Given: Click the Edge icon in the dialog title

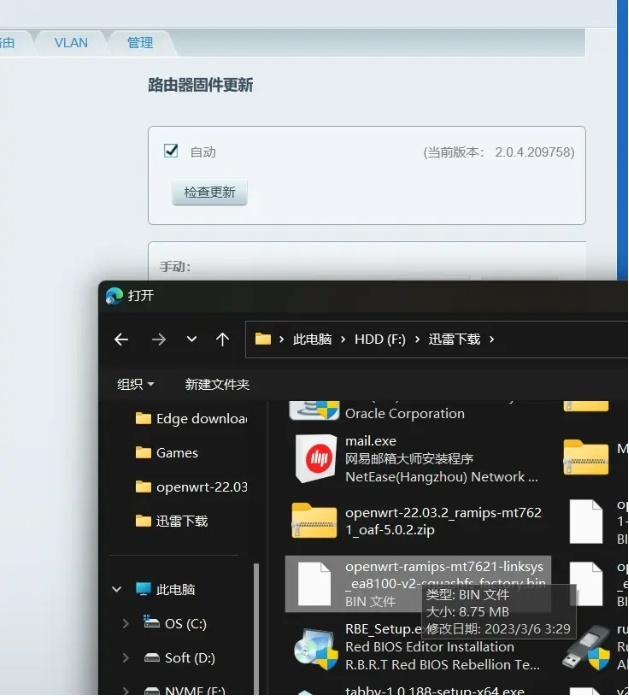Looking at the screenshot, I should click(x=114, y=296).
